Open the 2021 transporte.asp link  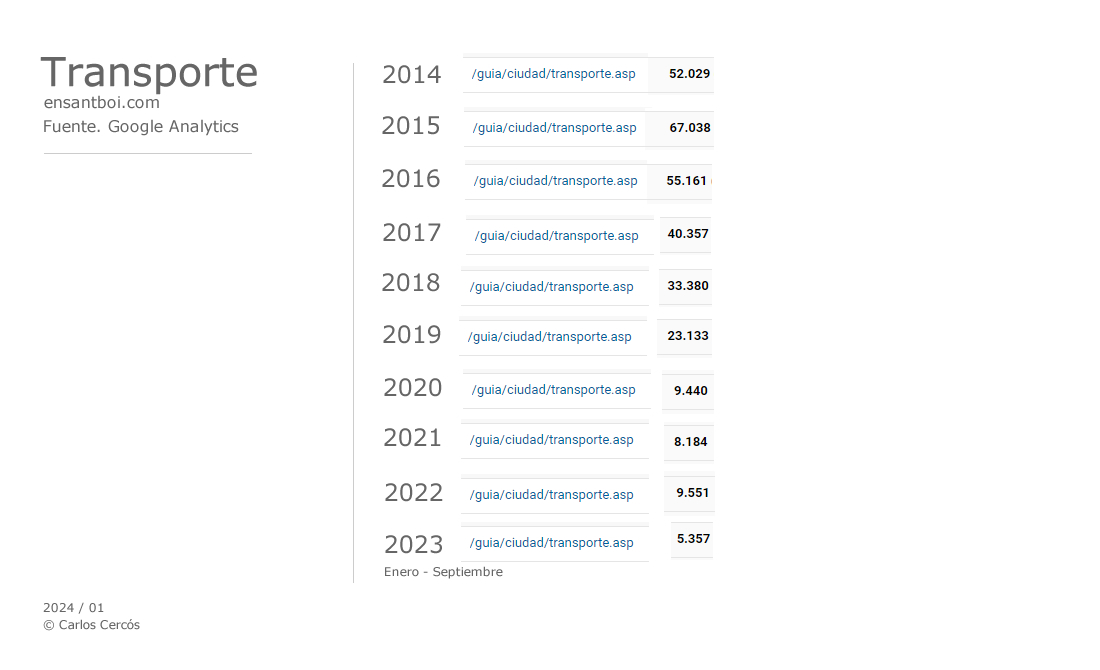551,440
